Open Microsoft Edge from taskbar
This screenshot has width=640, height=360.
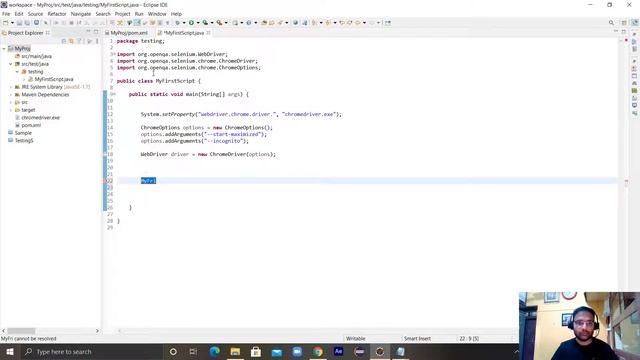(214, 352)
